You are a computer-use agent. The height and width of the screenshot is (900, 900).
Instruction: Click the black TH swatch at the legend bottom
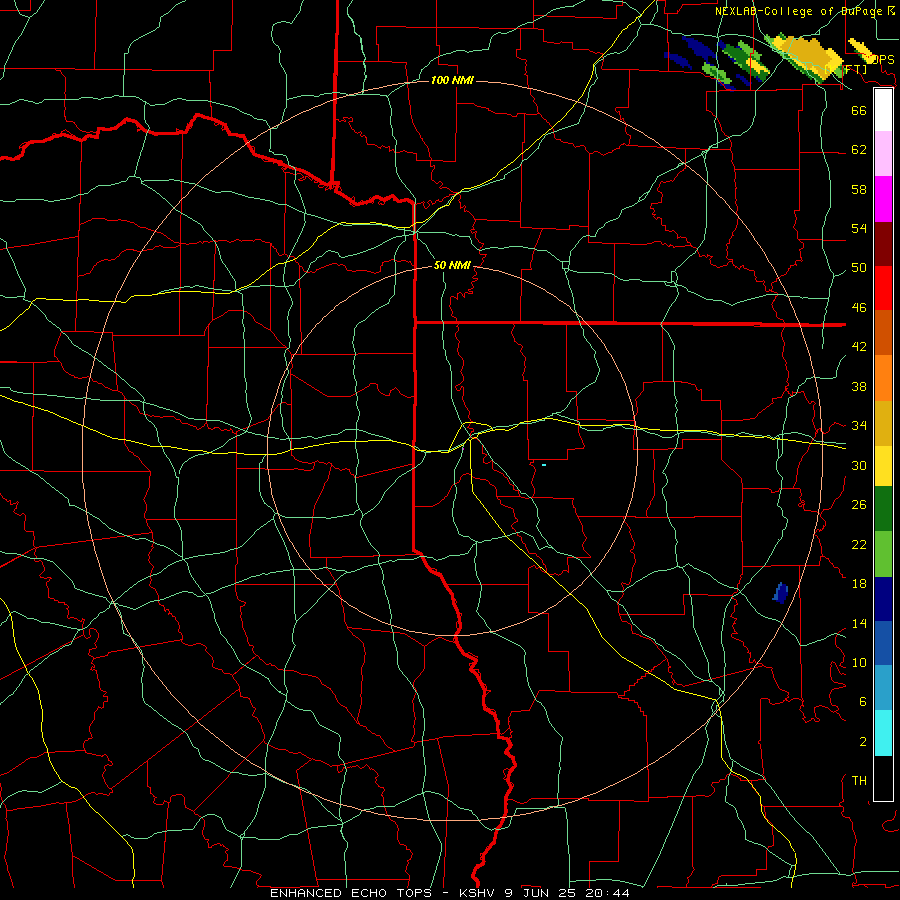pos(883,778)
